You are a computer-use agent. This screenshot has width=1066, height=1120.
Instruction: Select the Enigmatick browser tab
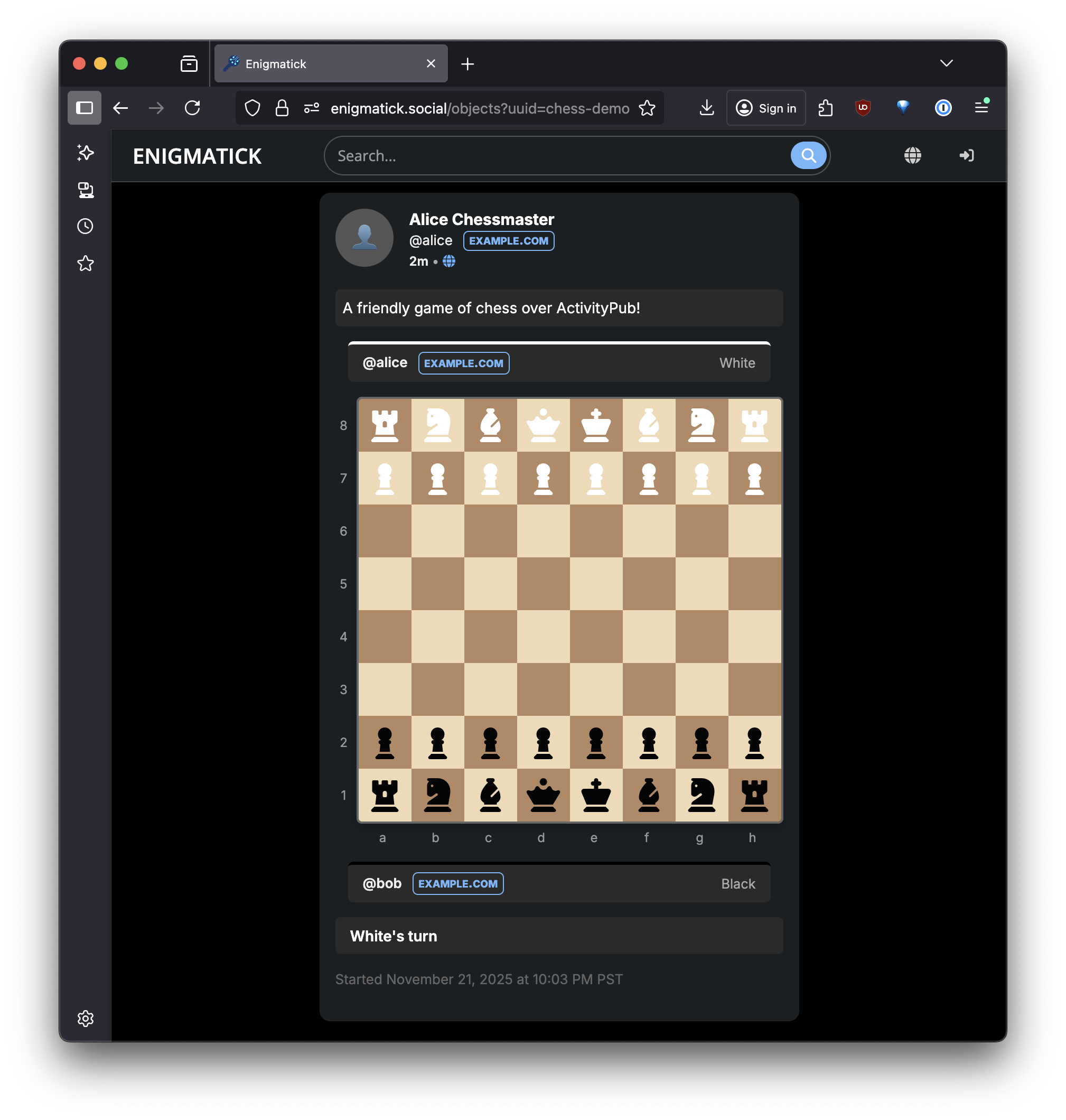324,63
